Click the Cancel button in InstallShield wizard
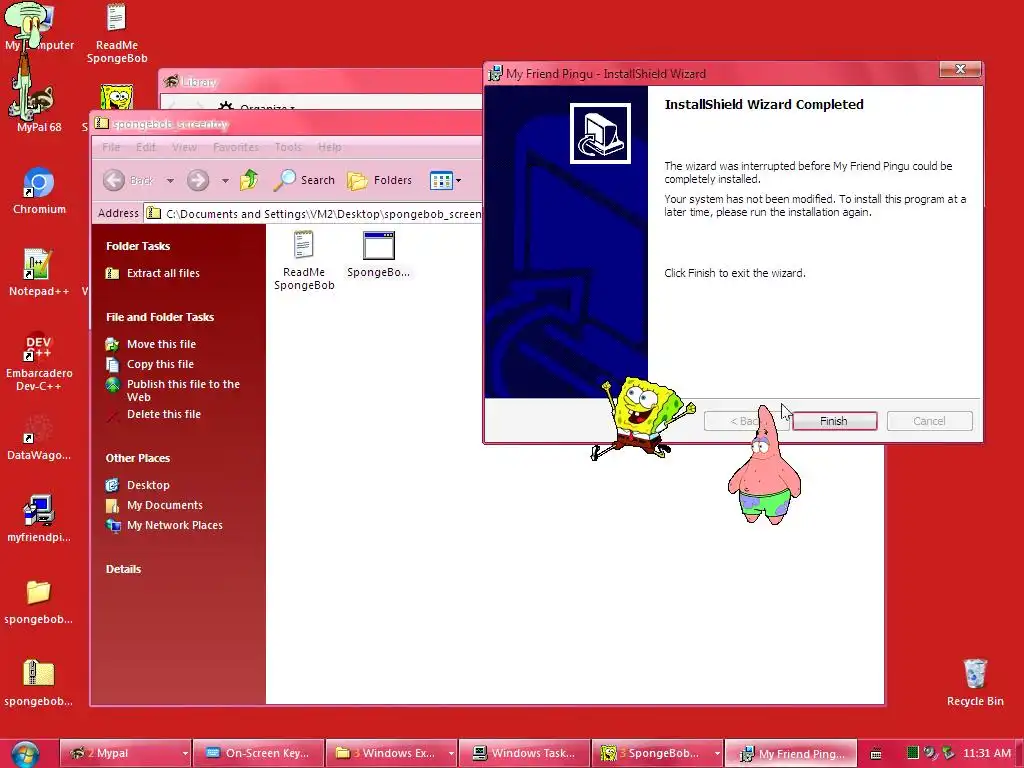Screen dimensions: 1024x768 click(x=929, y=421)
